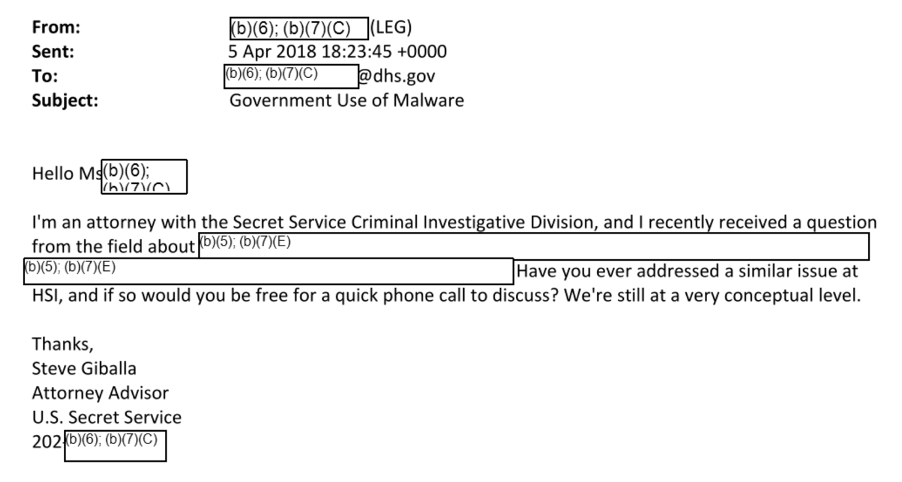This screenshot has height=482, width=902.
Task: Click the subject "Government Use of Malware"
Action: pyautogui.click(x=346, y=99)
